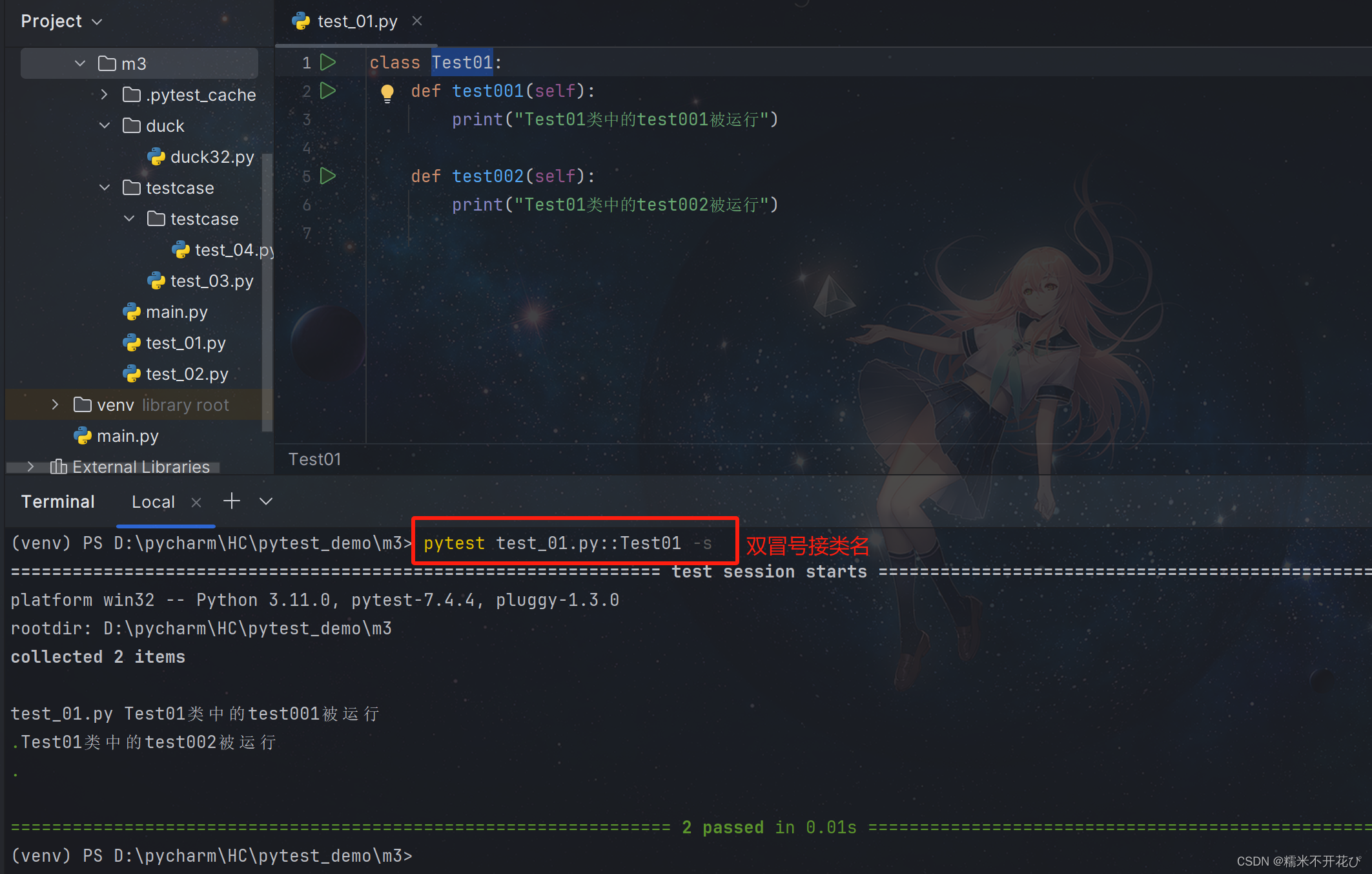
Task: Close the test_01.py editor tab
Action: coord(417,21)
